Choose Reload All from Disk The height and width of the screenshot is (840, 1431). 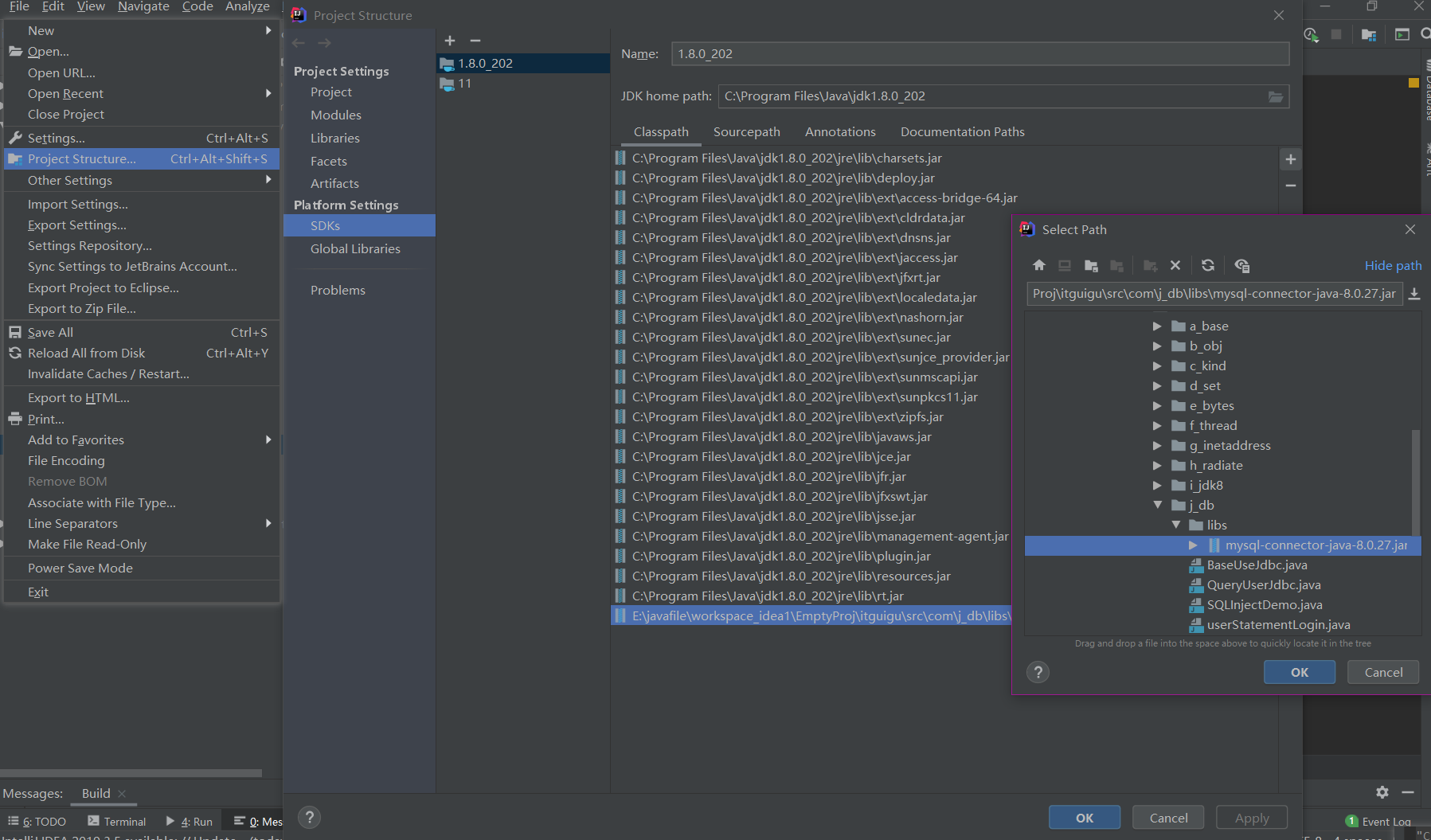(x=142, y=354)
